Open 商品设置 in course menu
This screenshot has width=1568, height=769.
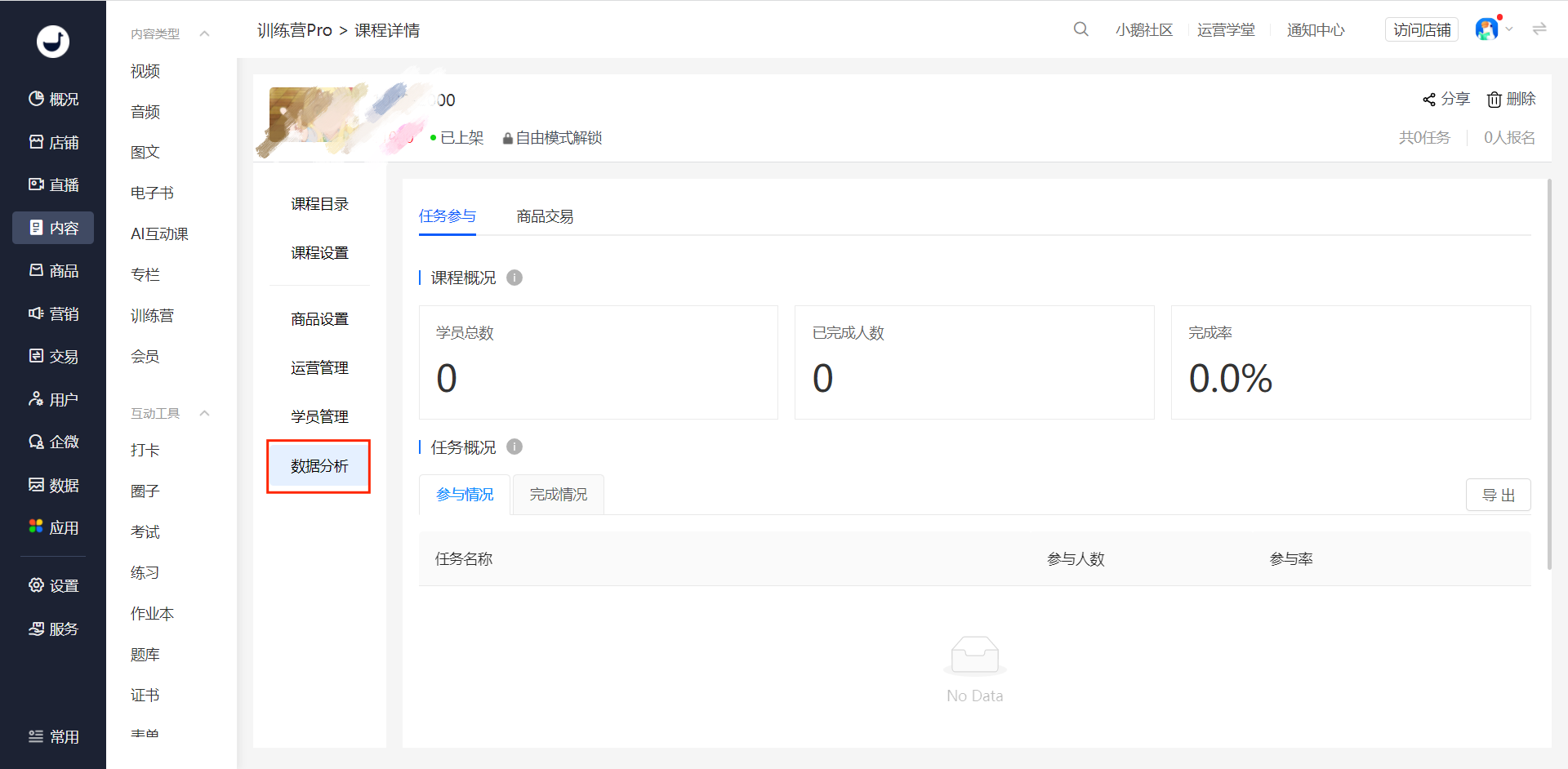pyautogui.click(x=319, y=319)
